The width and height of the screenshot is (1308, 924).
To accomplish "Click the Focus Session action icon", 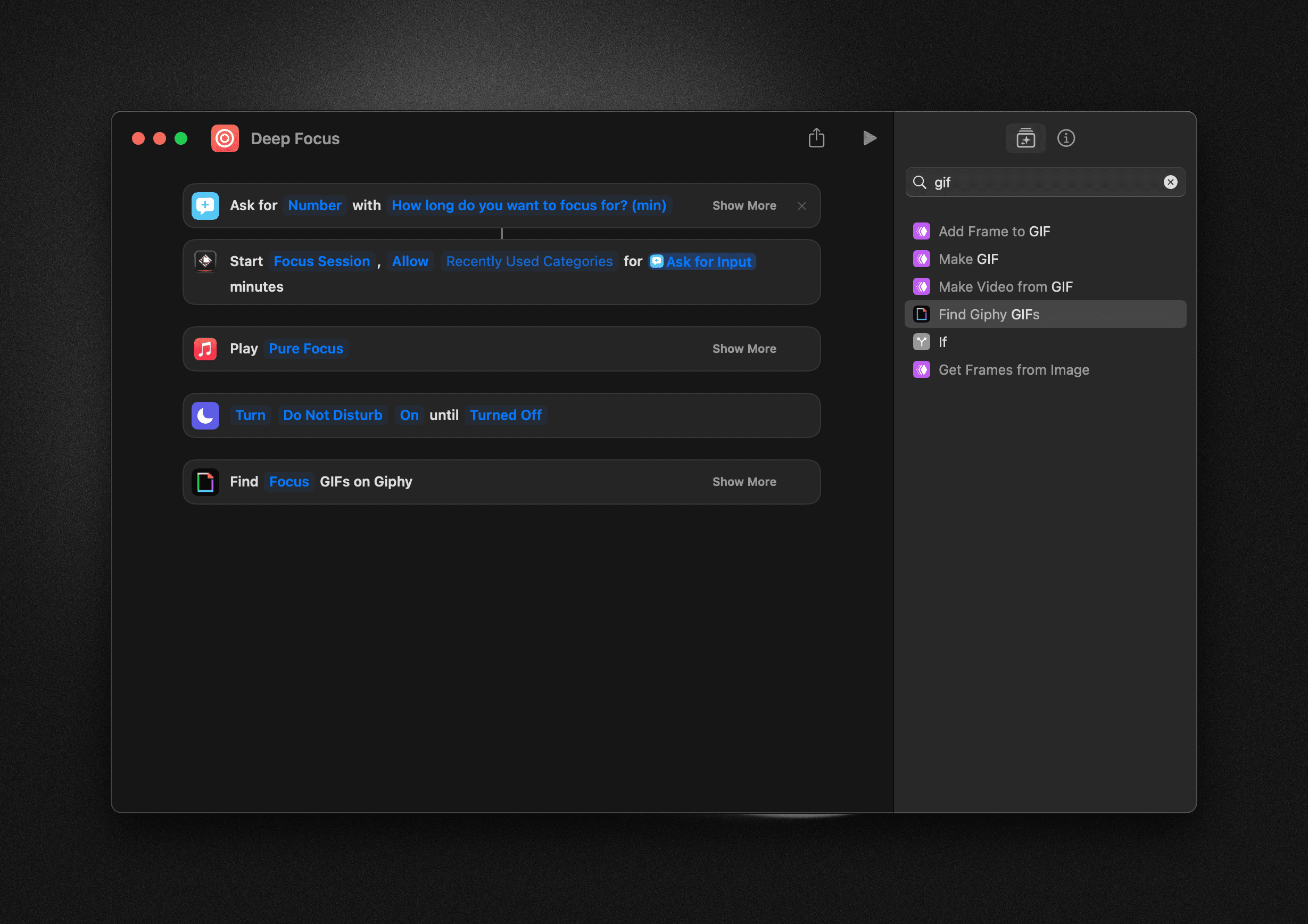I will click(205, 261).
